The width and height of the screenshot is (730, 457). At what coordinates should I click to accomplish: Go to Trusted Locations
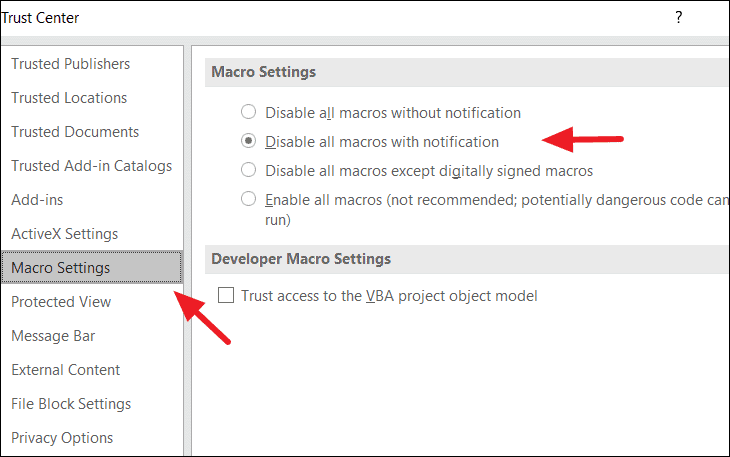pyautogui.click(x=69, y=98)
